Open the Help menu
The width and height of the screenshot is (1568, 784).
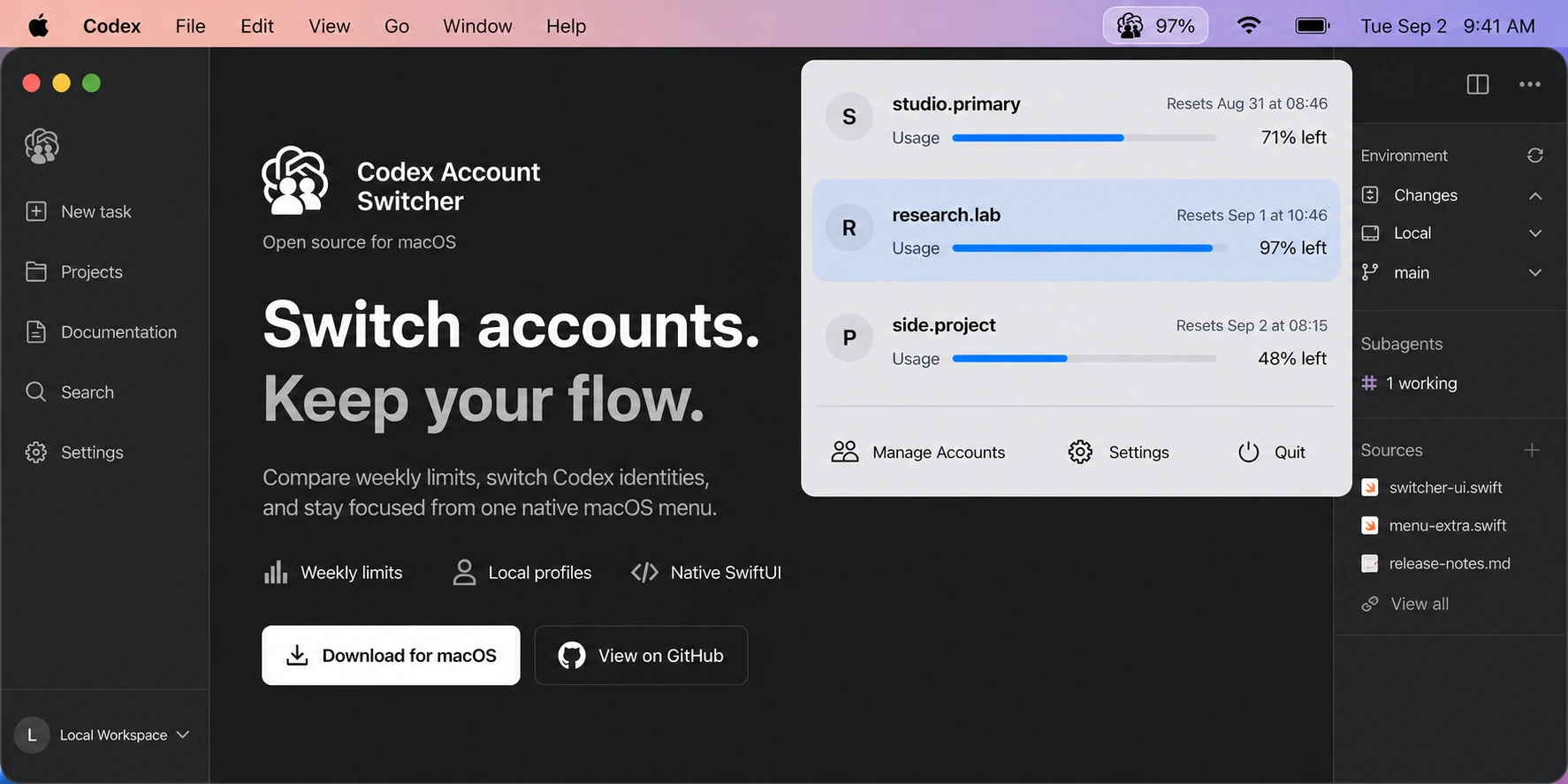(566, 26)
